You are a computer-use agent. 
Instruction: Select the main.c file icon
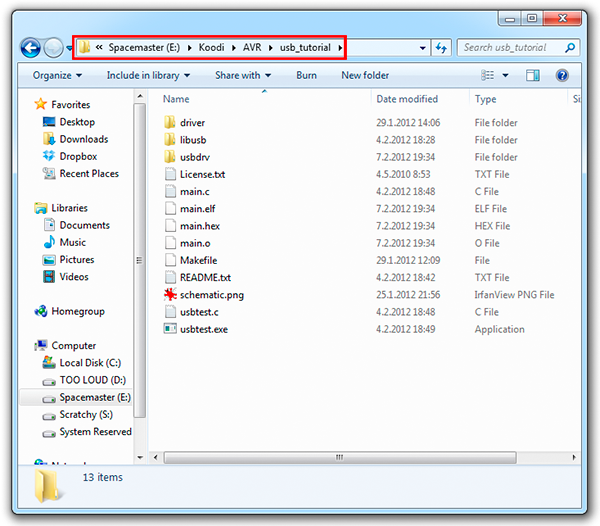click(x=170, y=191)
